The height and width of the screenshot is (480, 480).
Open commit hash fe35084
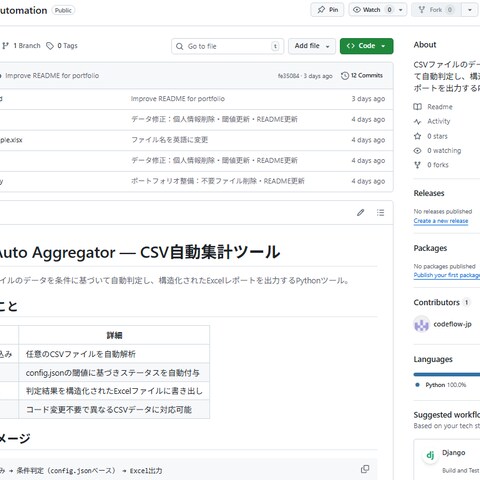click(x=288, y=76)
